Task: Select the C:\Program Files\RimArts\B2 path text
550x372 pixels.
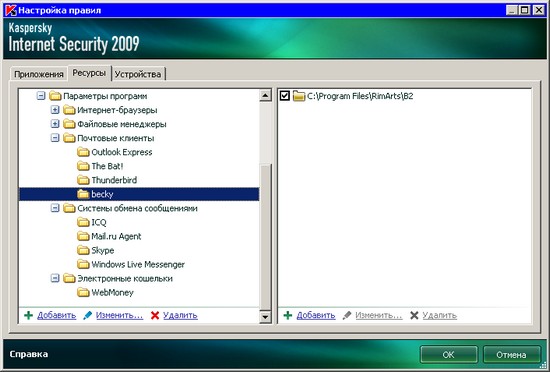Action: pyautogui.click(x=360, y=96)
